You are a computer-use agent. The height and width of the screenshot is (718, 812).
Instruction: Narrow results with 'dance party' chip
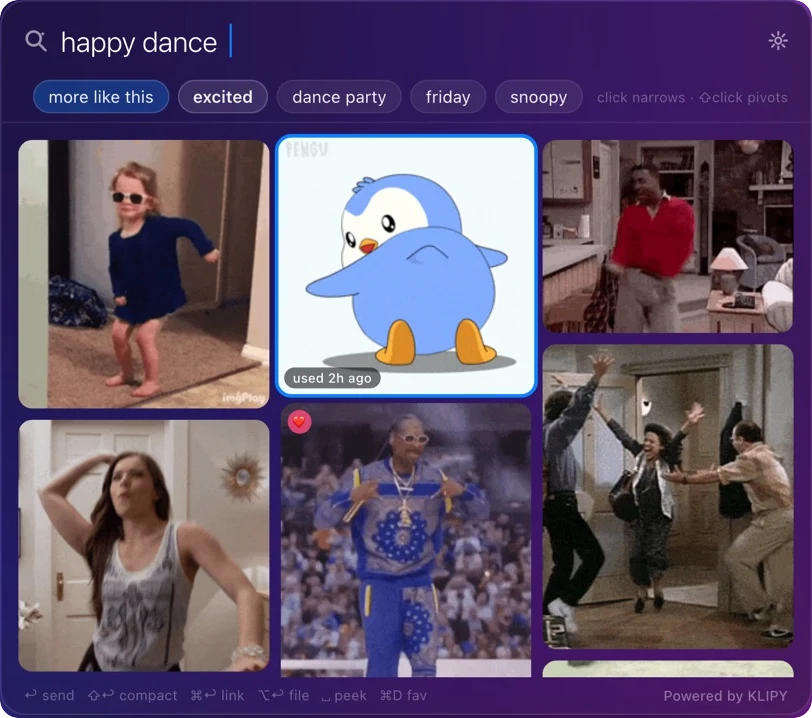click(339, 97)
